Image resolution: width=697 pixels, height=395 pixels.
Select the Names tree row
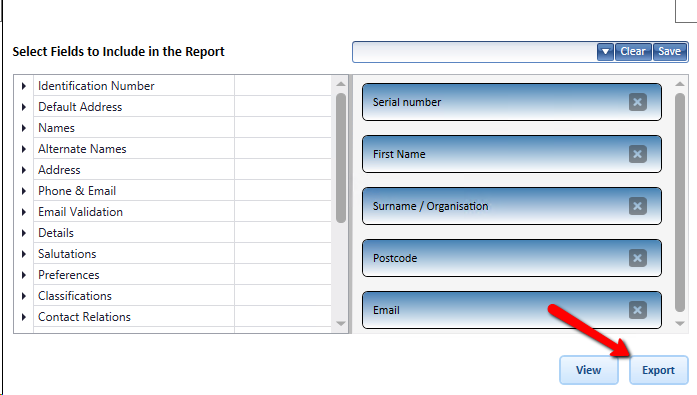(173, 128)
